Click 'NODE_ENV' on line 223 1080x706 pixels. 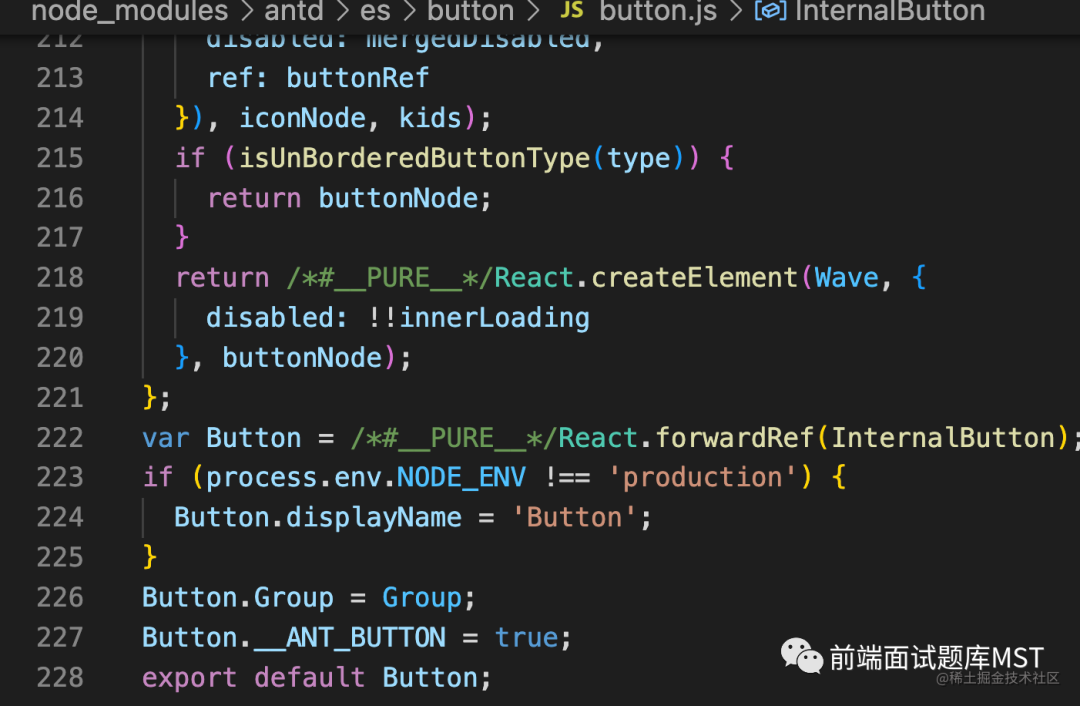[461, 477]
